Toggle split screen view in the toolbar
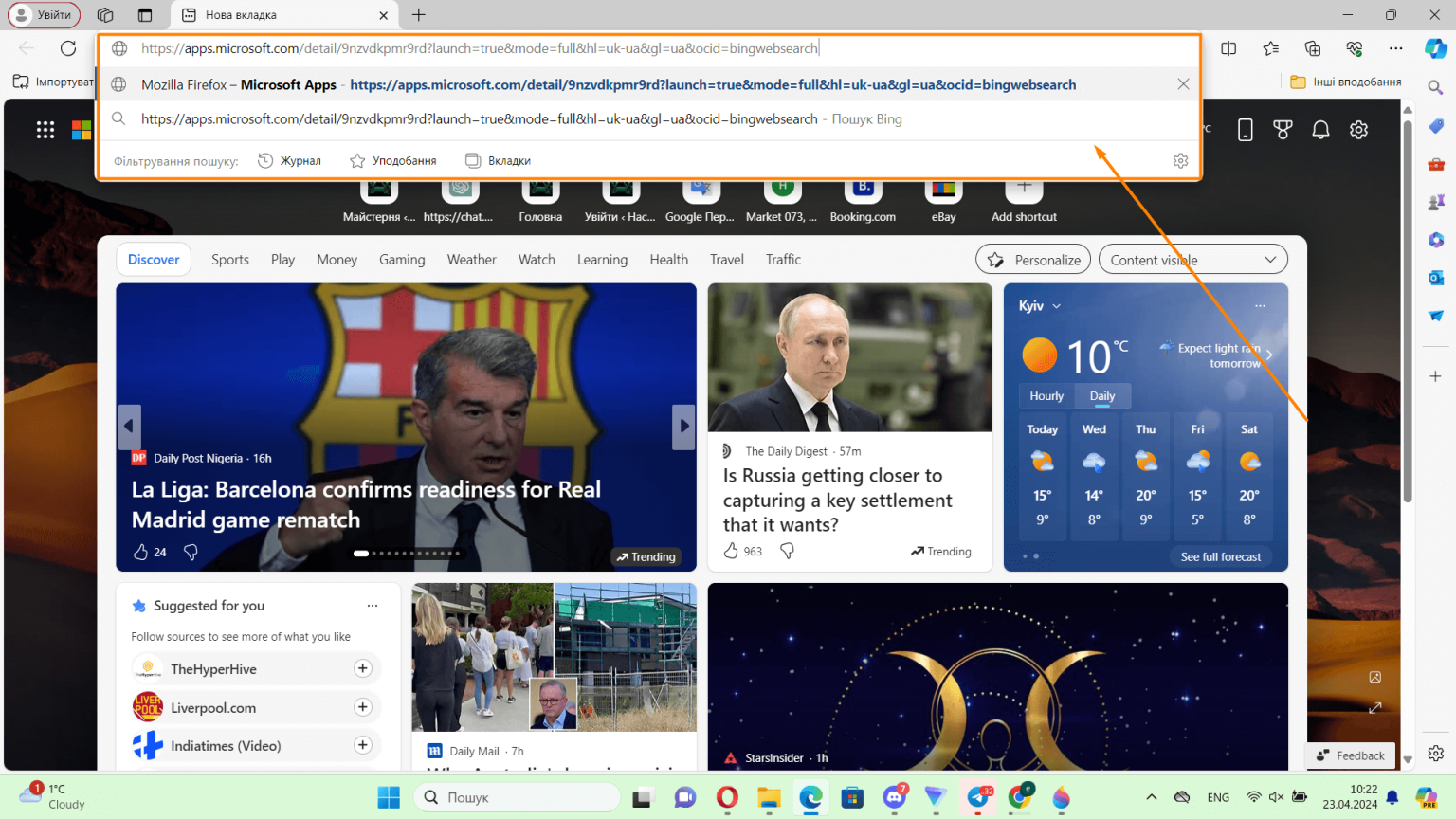This screenshot has height=819, width=1456. point(1229,47)
